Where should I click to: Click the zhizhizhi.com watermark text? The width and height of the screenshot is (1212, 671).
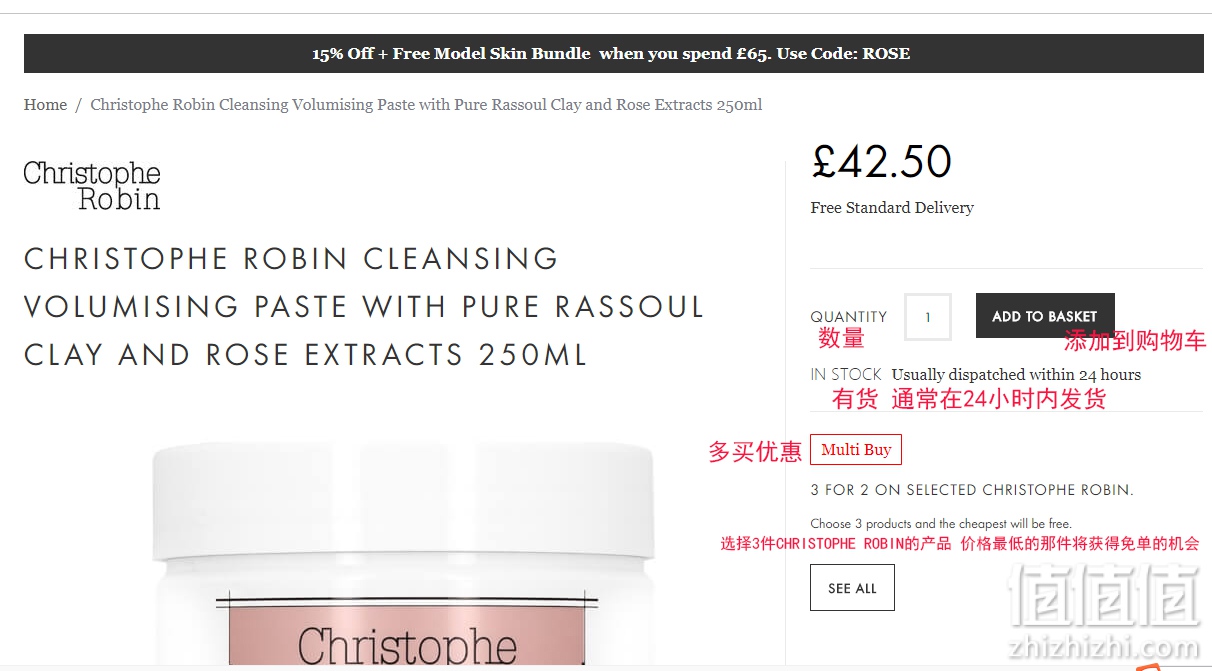[x=1105, y=647]
